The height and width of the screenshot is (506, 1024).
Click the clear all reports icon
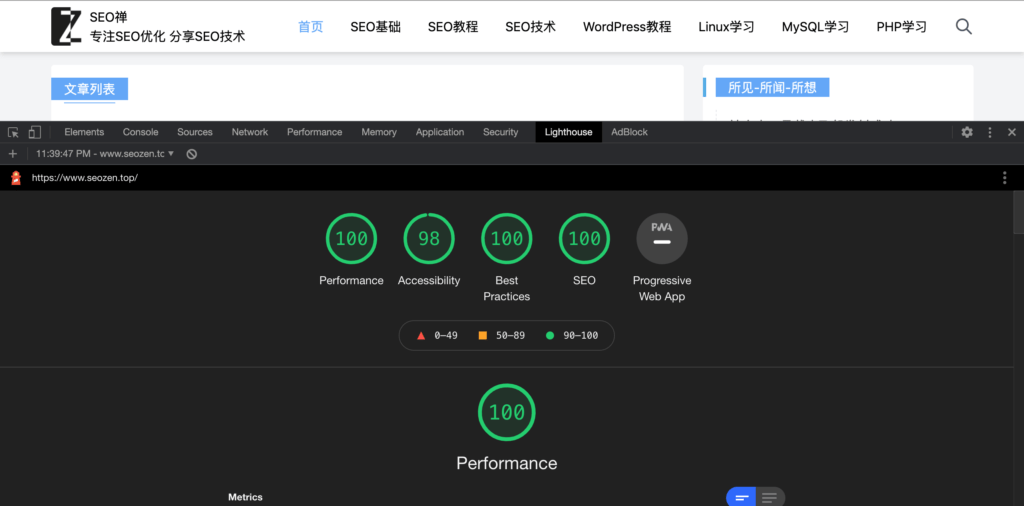[x=192, y=154]
